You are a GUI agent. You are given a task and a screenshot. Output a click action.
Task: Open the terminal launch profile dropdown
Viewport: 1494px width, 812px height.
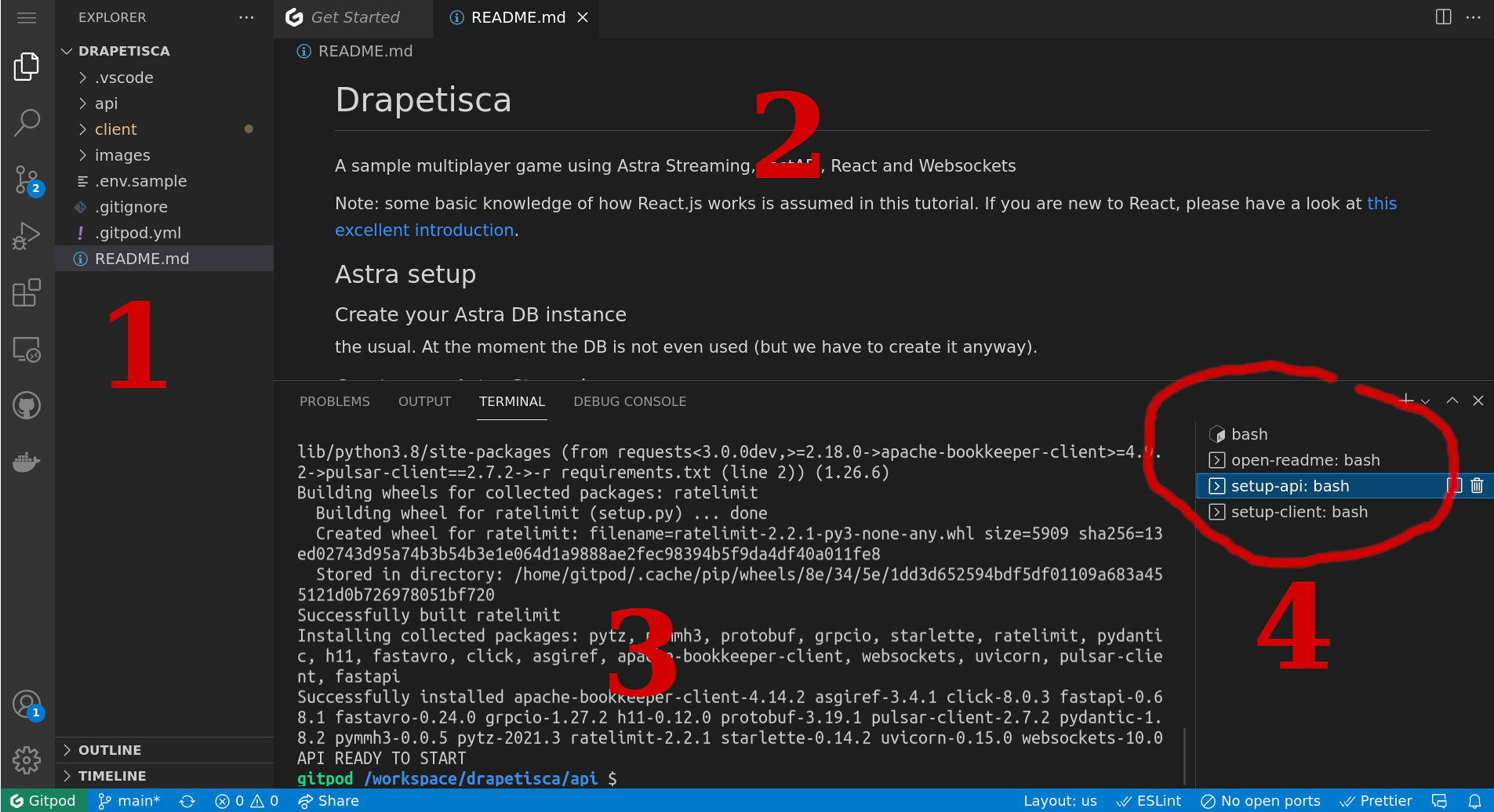[x=1425, y=401]
